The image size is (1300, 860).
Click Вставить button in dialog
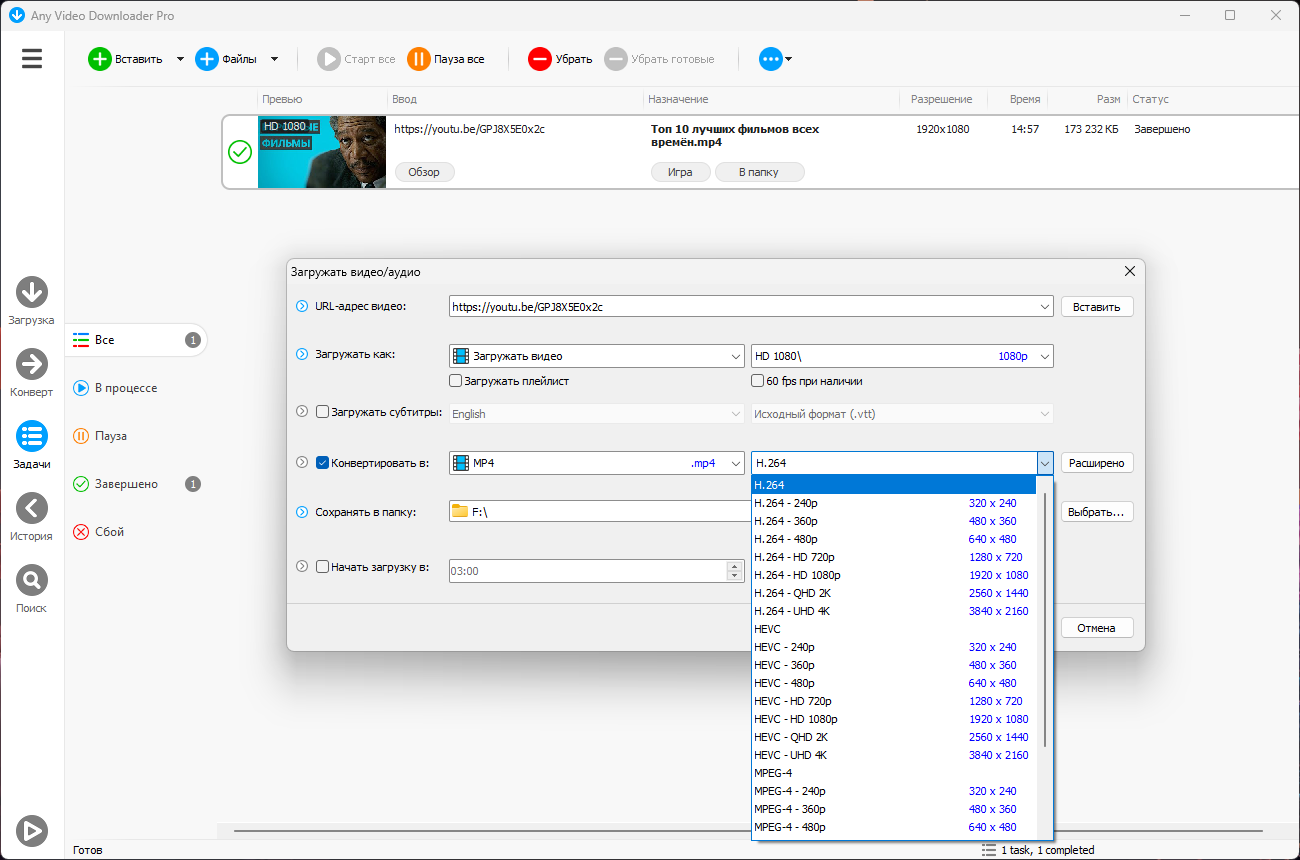point(1097,307)
